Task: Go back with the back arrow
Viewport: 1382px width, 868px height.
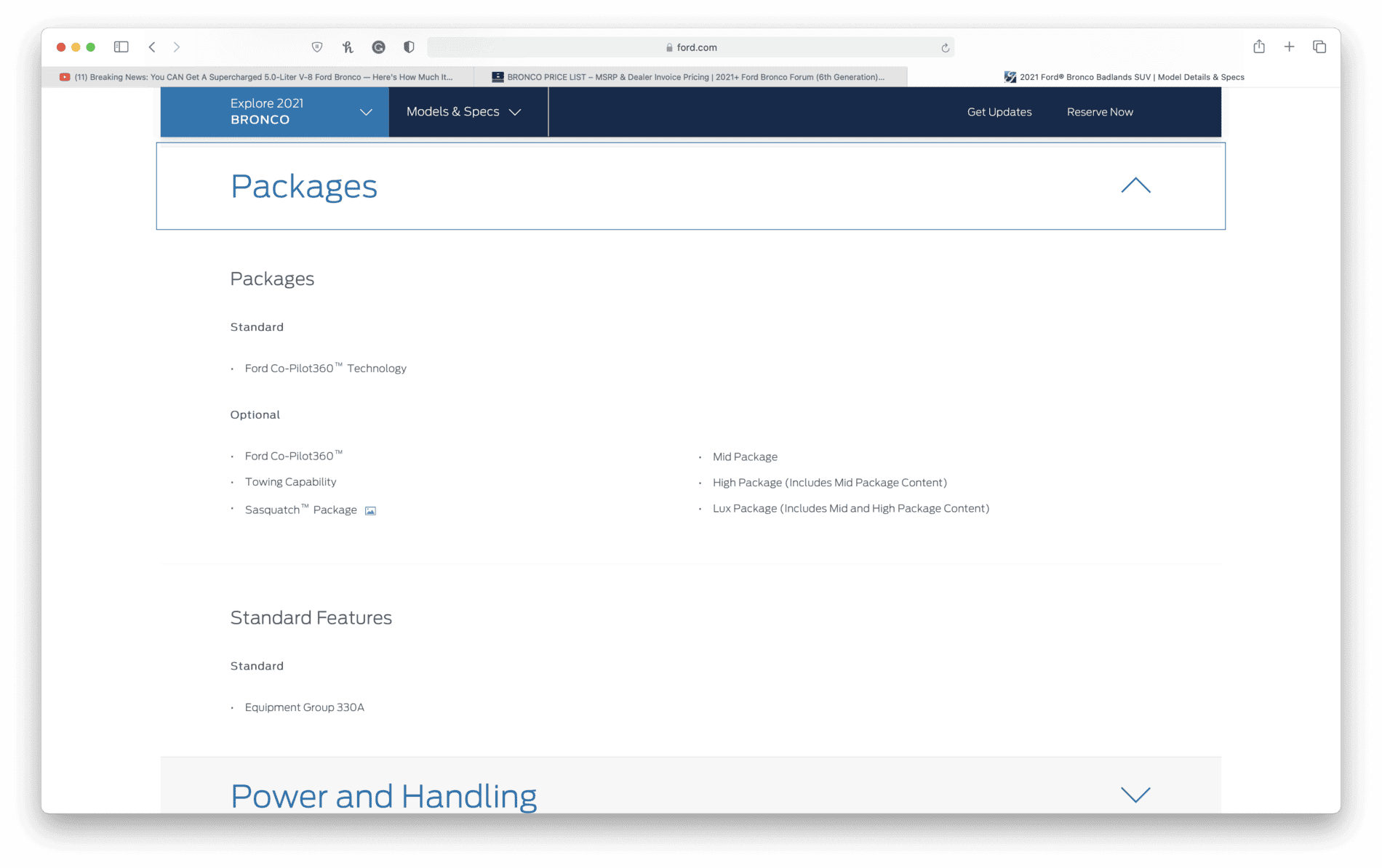Action: 152,47
